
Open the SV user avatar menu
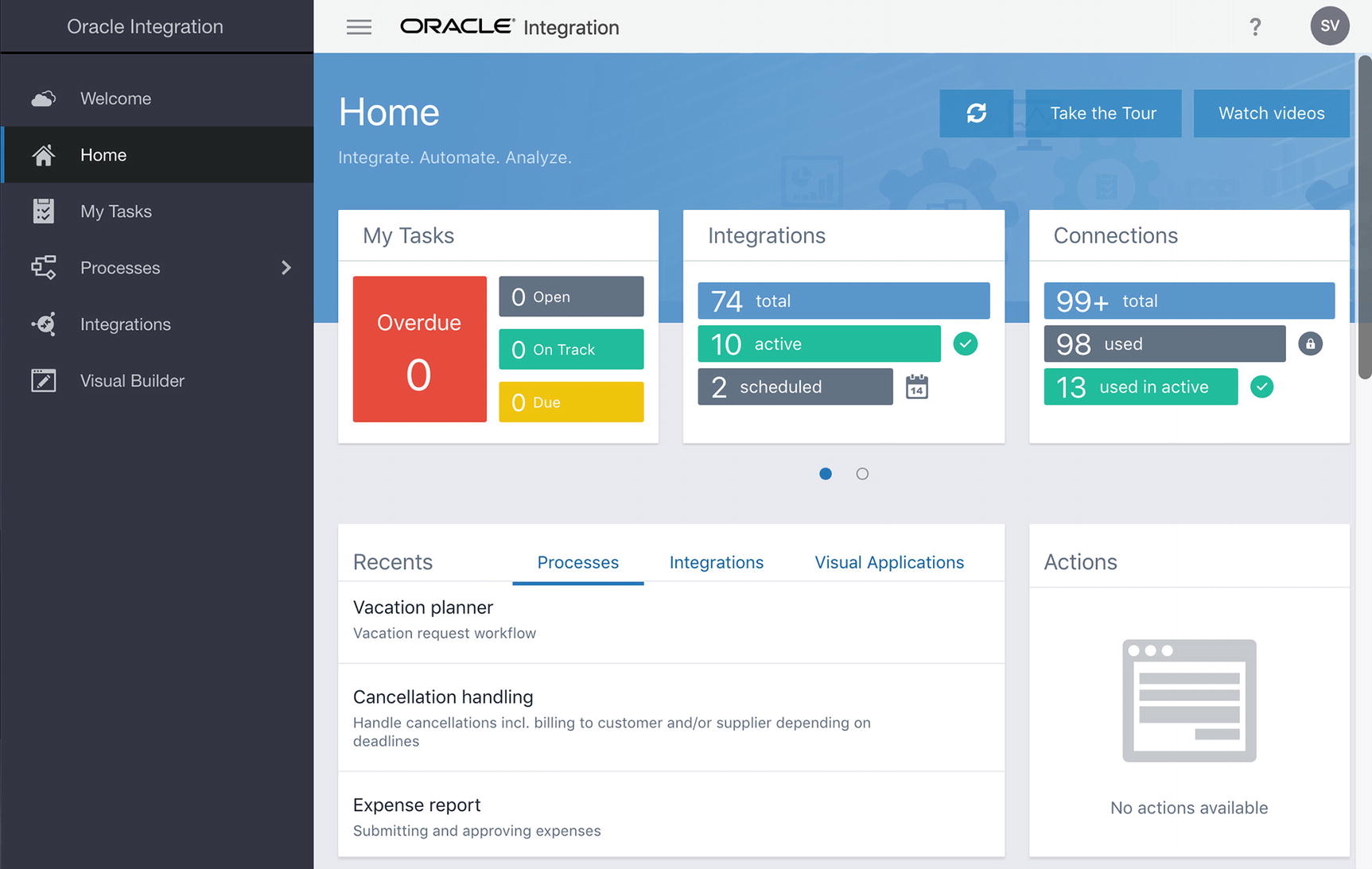1330,26
